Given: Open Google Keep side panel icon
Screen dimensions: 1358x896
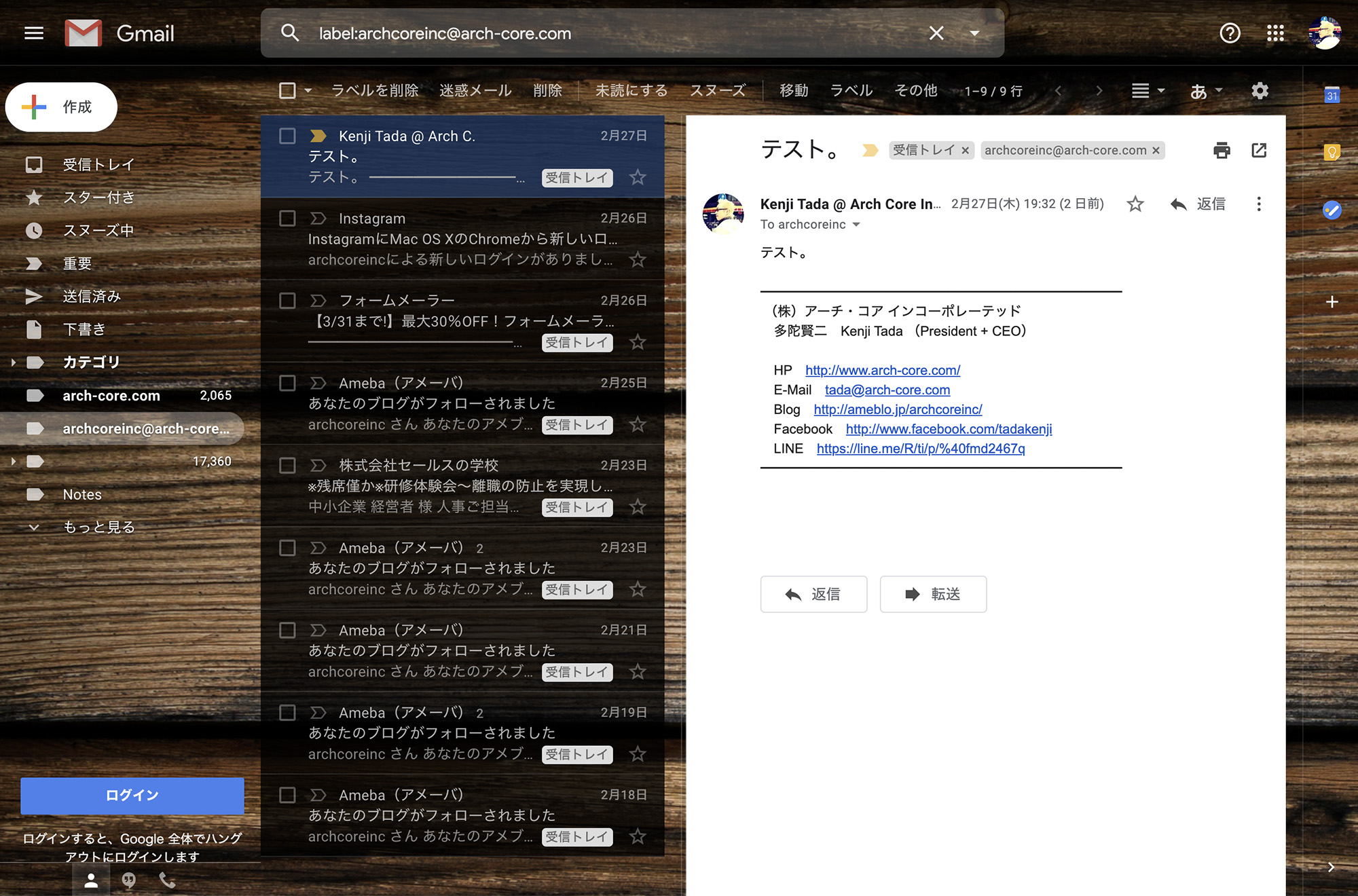Looking at the screenshot, I should [1332, 152].
